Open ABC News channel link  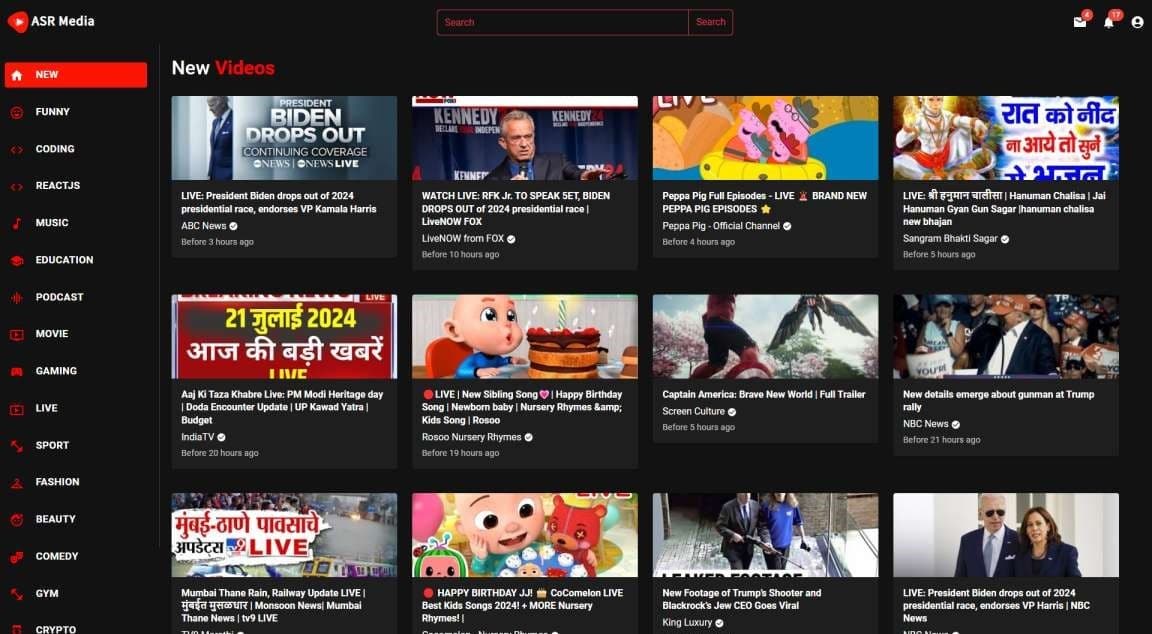(204, 226)
